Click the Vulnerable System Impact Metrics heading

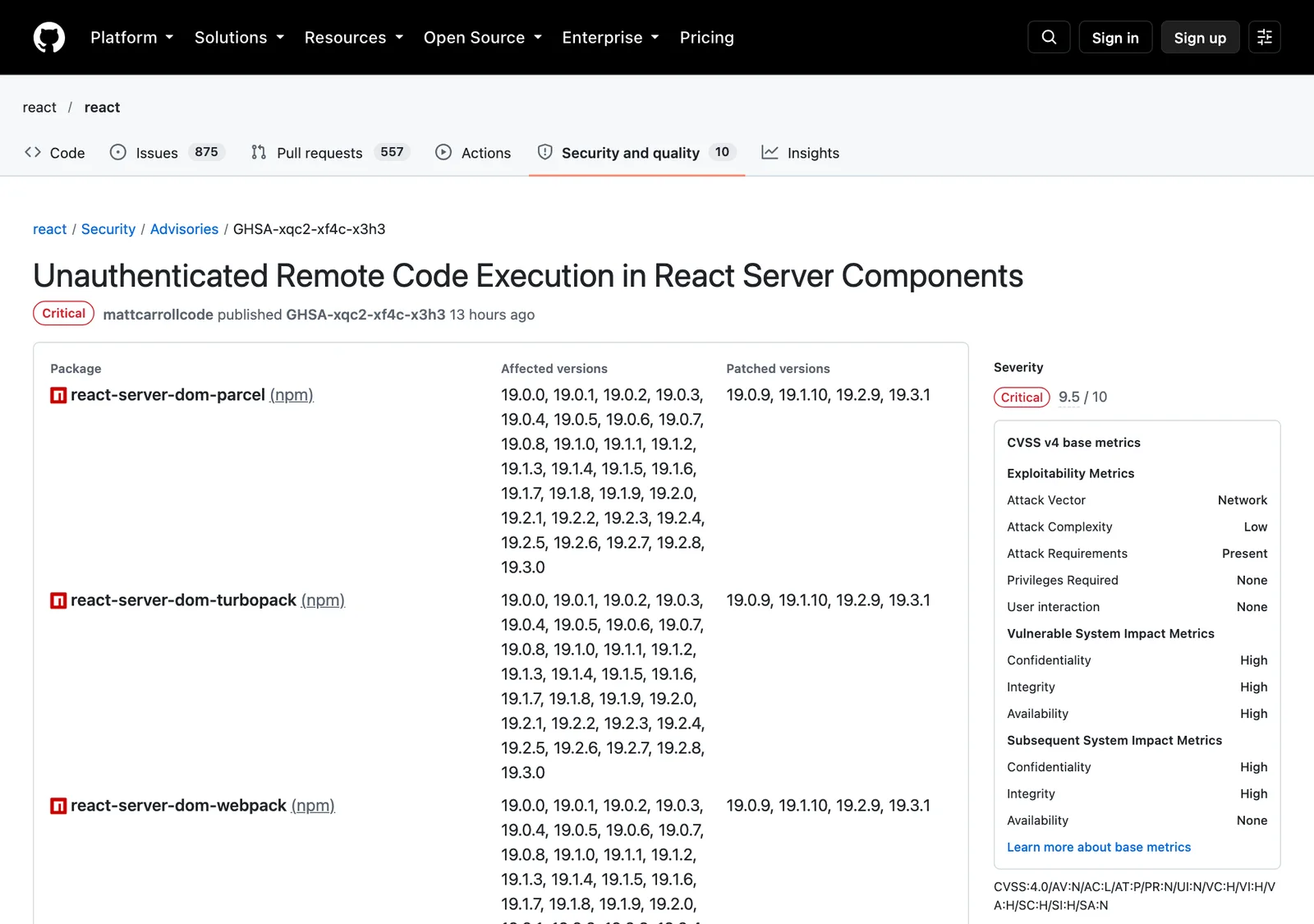pos(1110,634)
